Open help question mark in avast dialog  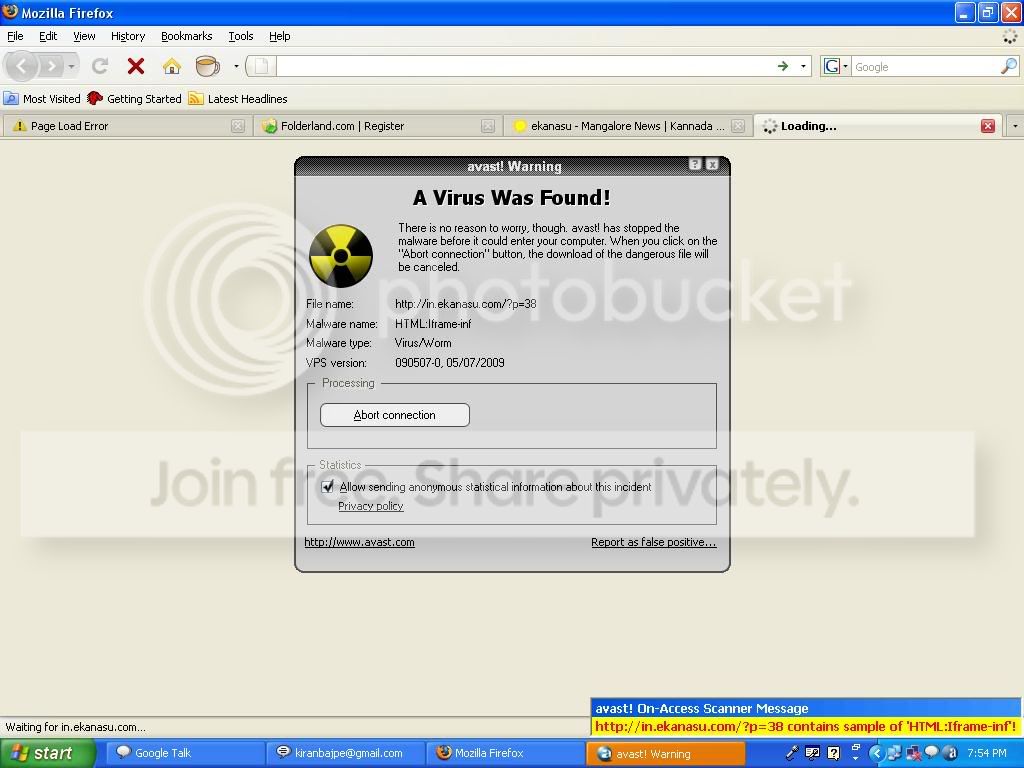pos(695,165)
